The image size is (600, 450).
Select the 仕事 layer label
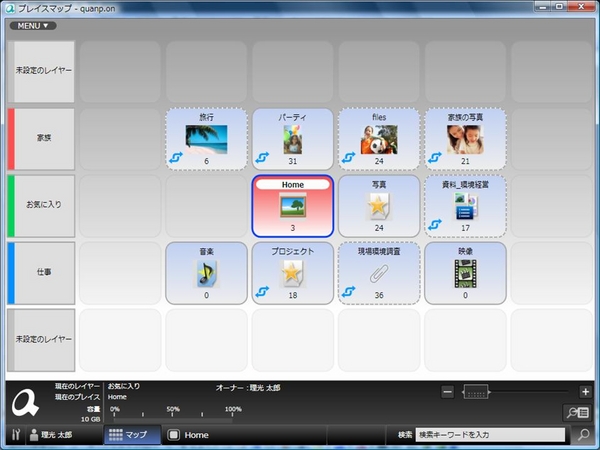pos(44,272)
